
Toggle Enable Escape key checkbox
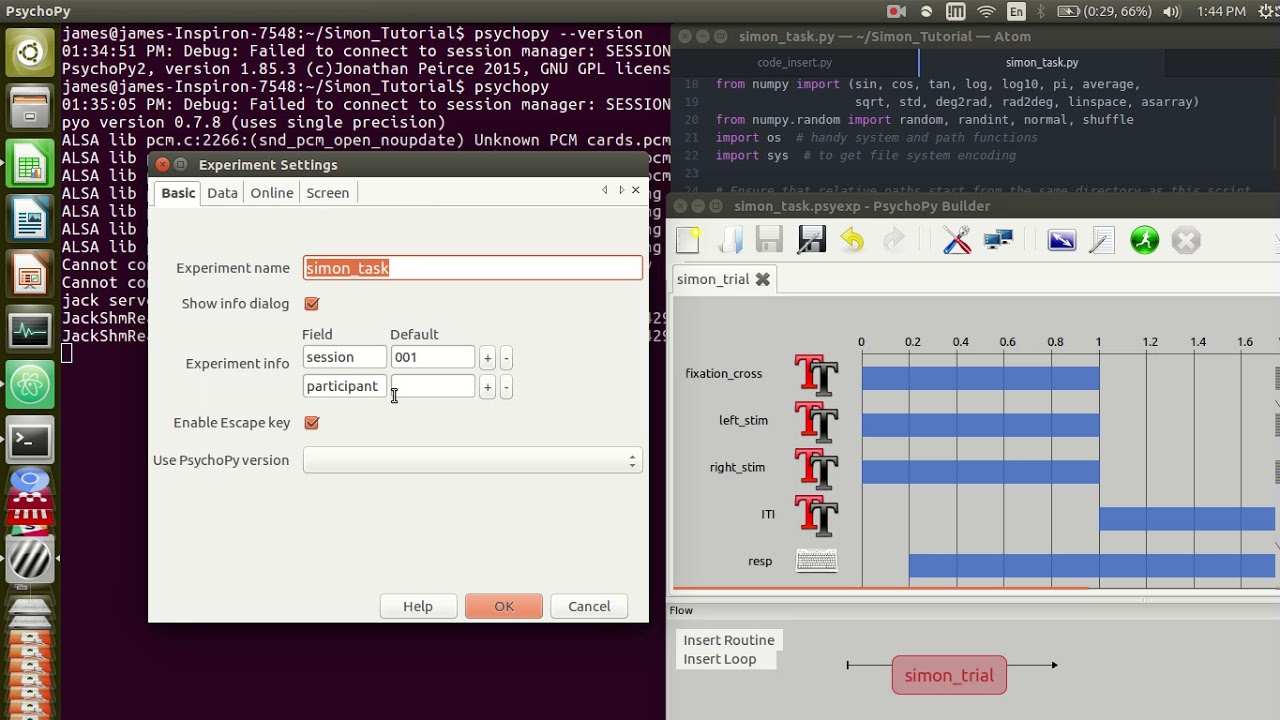pos(312,423)
